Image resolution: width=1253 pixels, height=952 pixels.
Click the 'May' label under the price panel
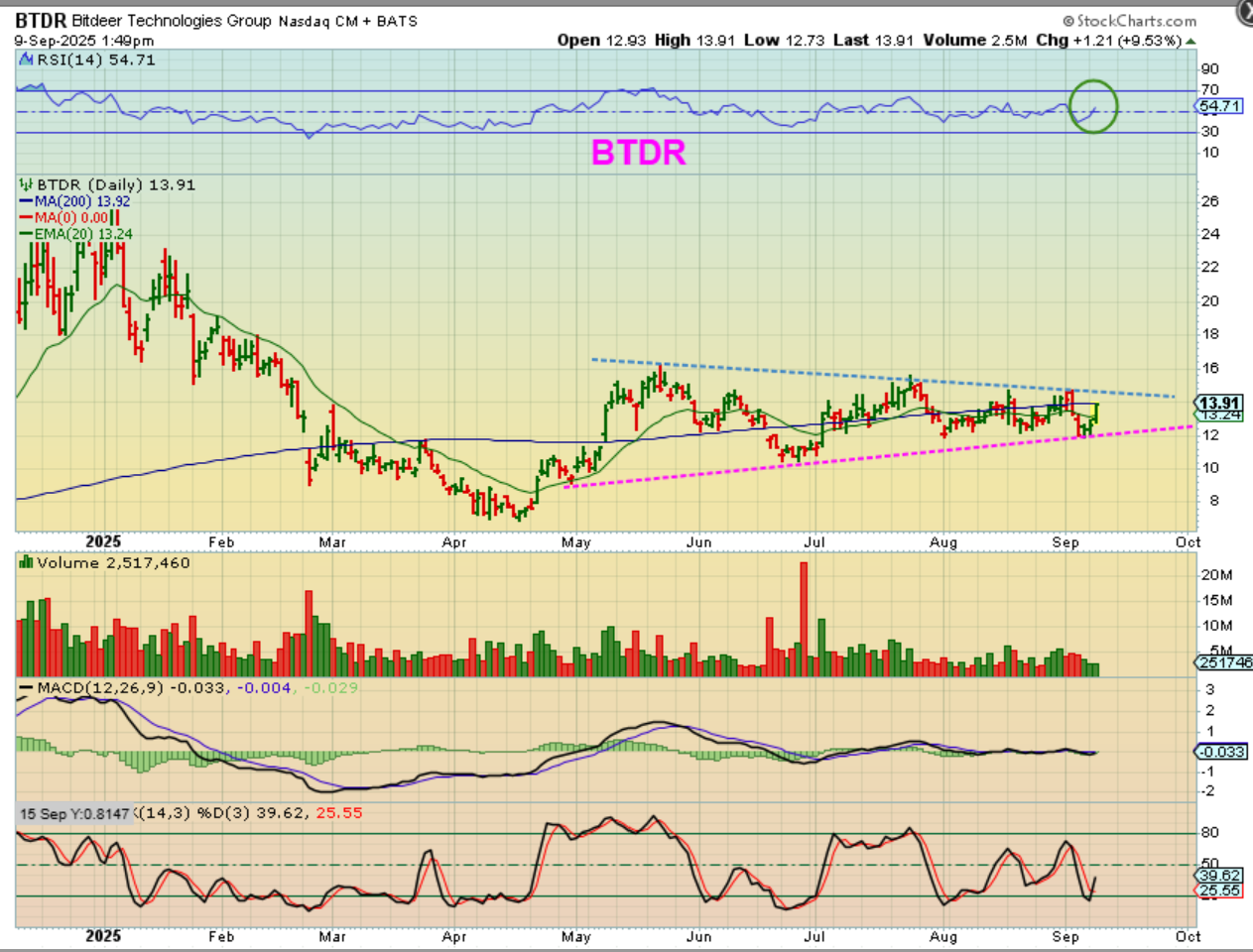pos(575,542)
